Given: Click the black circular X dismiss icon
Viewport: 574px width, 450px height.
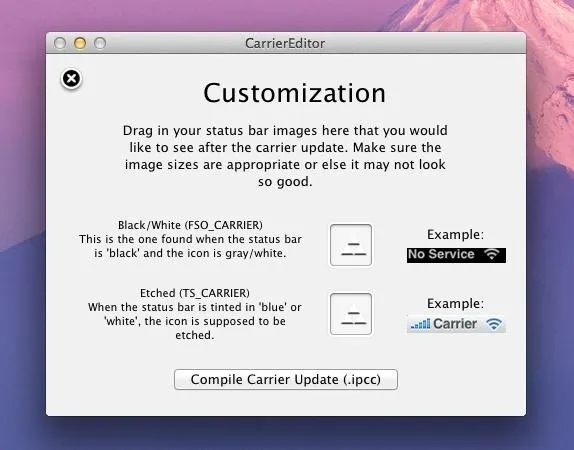Looking at the screenshot, I should click(x=71, y=79).
